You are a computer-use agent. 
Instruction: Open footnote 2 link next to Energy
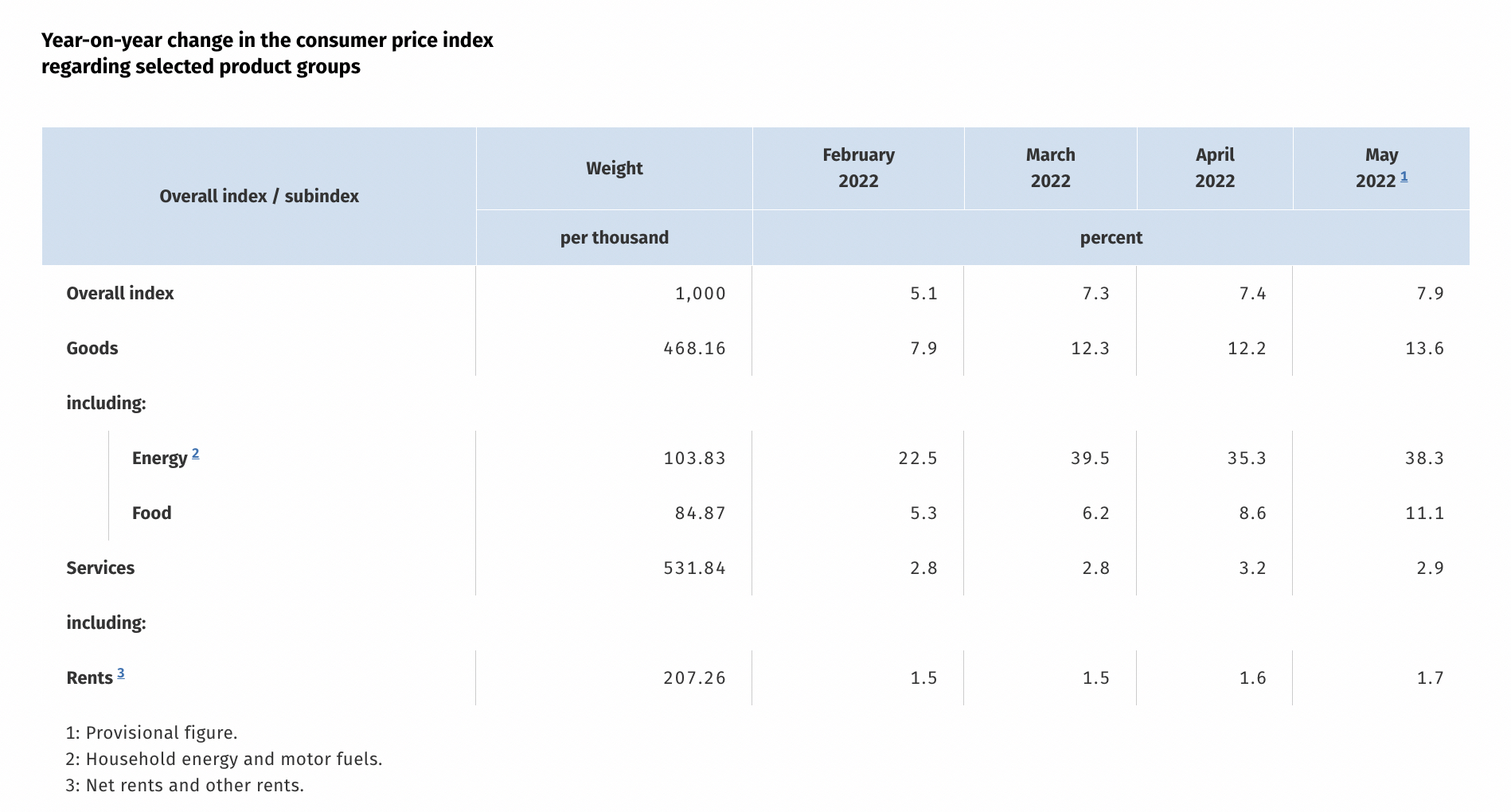pos(196,454)
